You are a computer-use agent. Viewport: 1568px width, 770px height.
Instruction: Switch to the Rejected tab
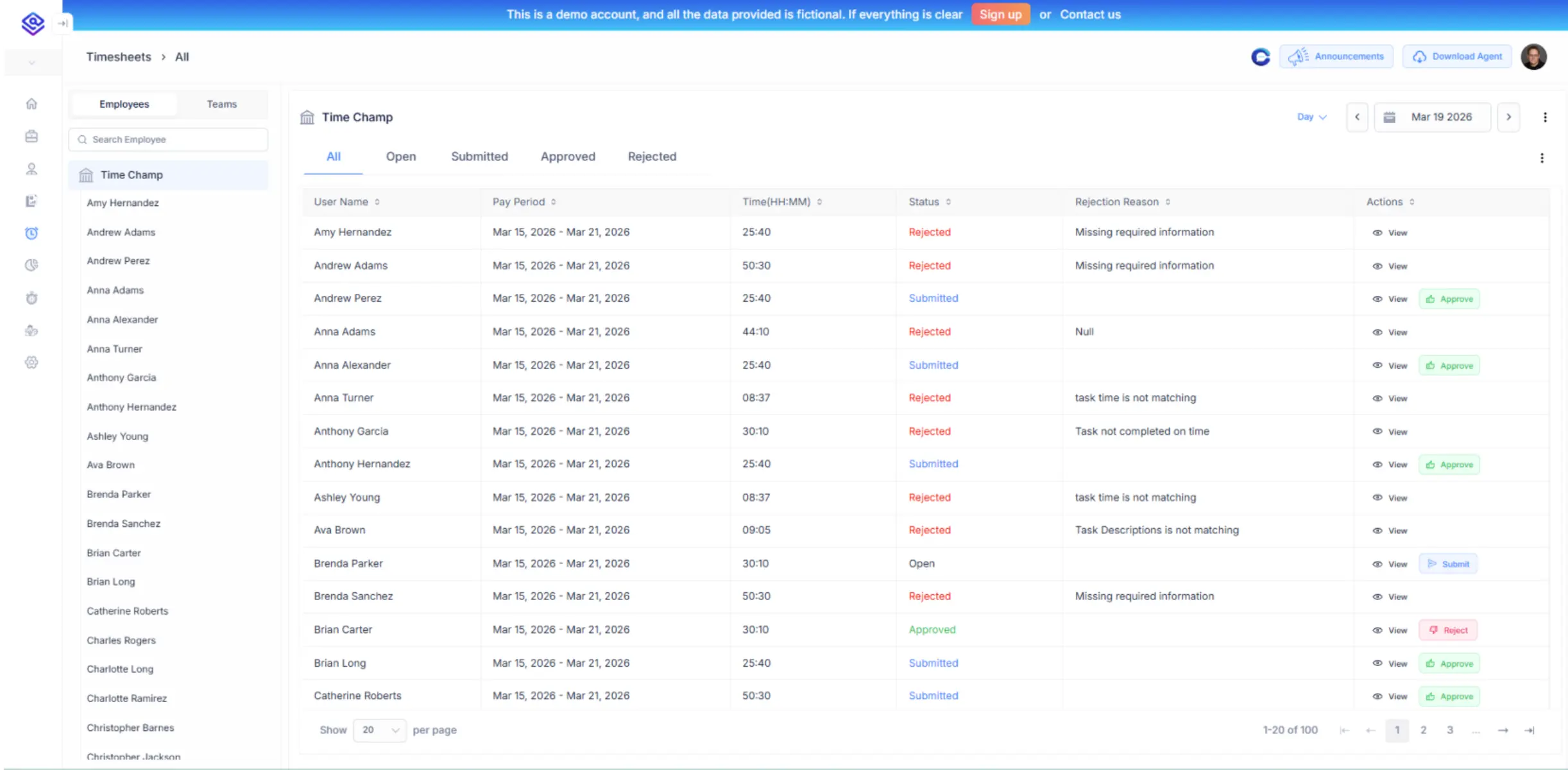tap(652, 156)
